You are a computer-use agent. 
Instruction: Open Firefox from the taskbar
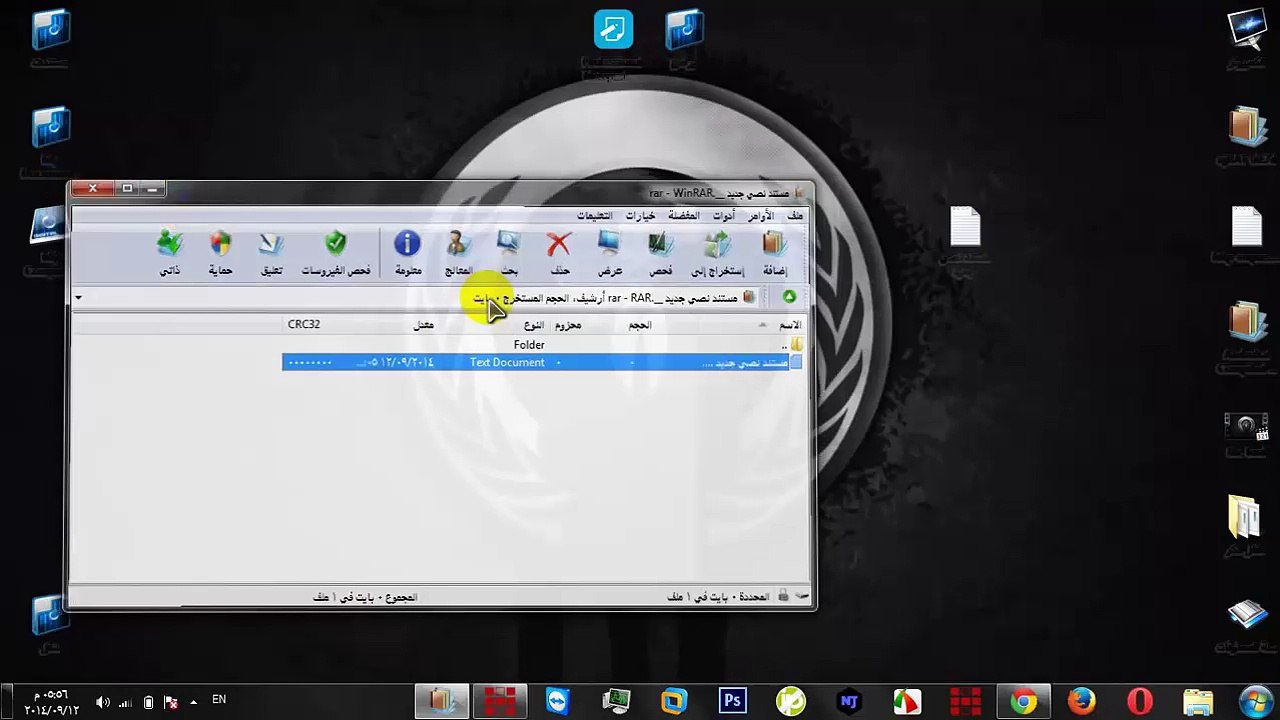pos(1082,701)
